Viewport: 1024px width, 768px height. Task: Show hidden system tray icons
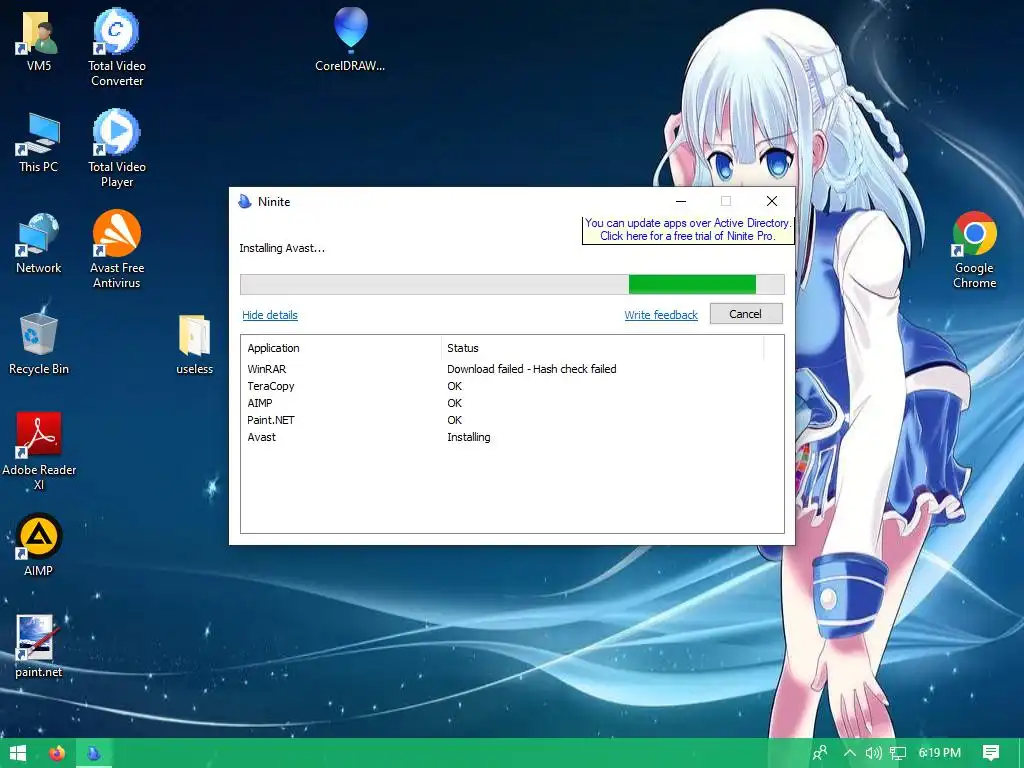850,753
